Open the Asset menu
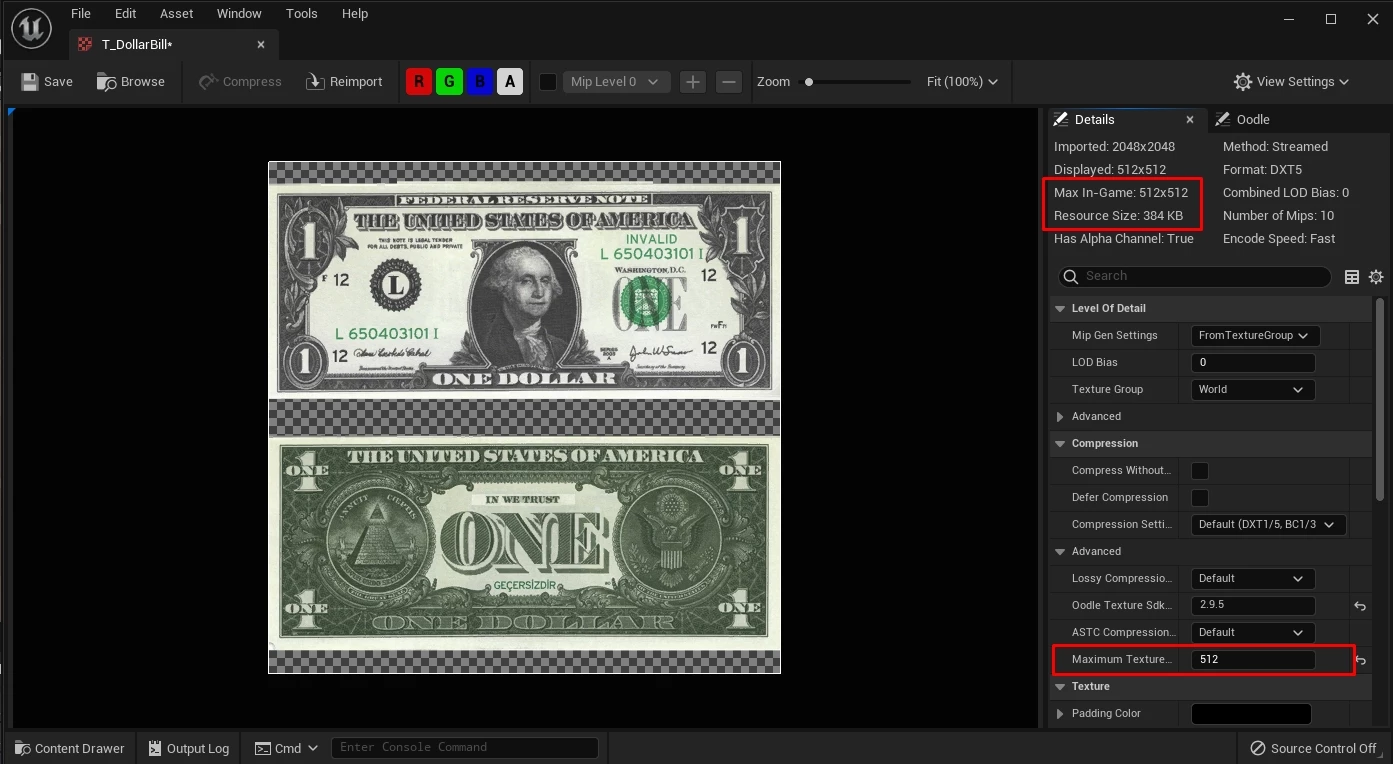The width and height of the screenshot is (1393, 764). point(176,14)
